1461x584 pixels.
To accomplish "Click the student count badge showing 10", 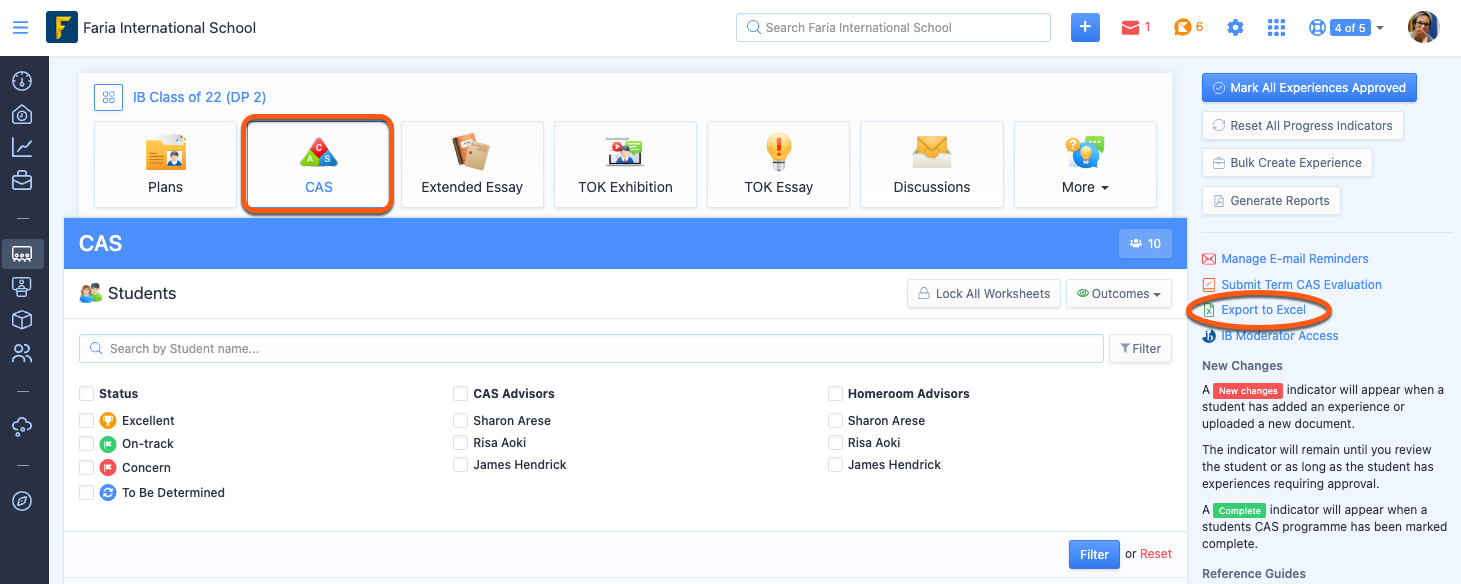I will [1145, 243].
